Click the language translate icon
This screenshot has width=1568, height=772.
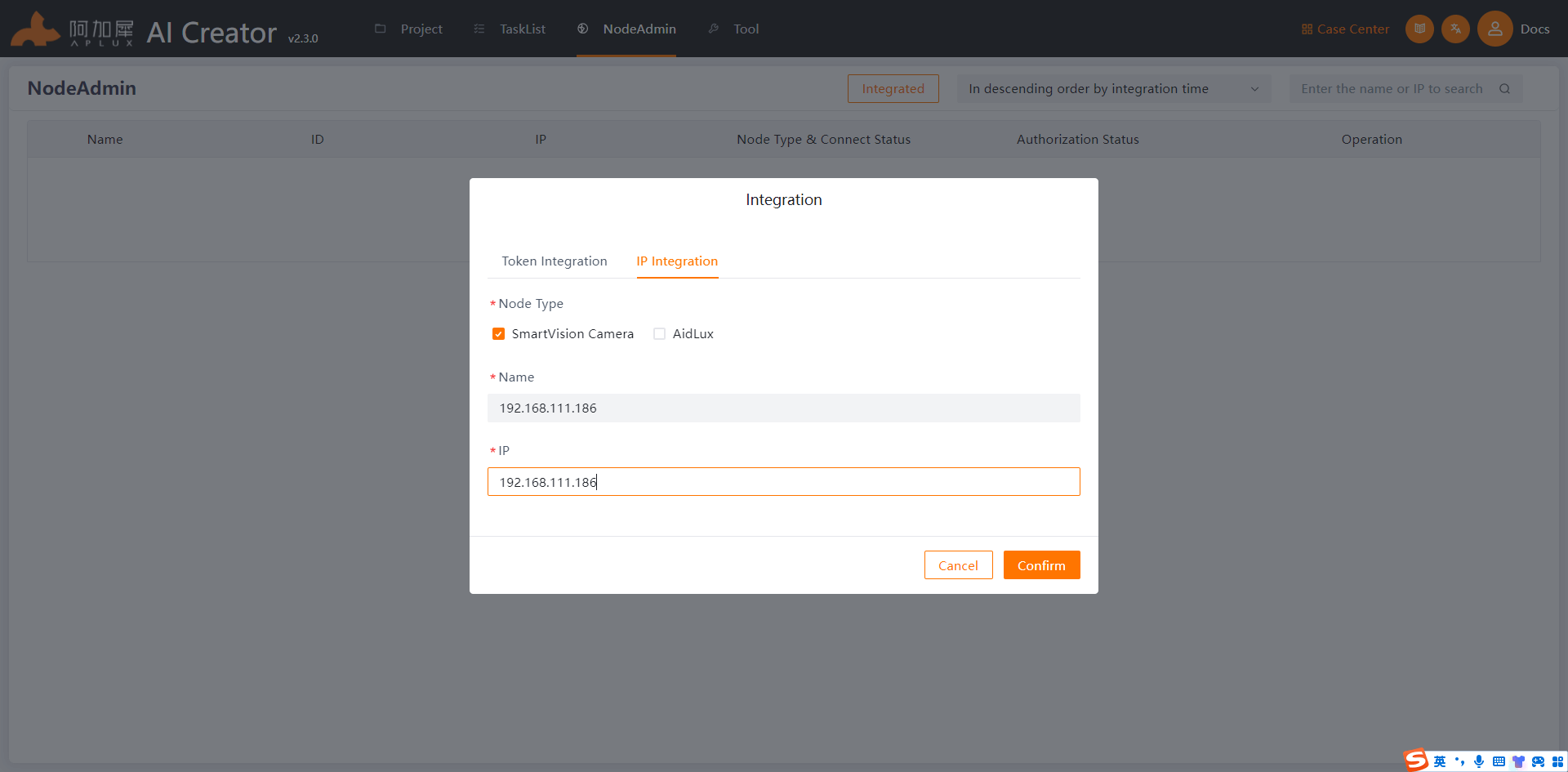(x=1455, y=29)
